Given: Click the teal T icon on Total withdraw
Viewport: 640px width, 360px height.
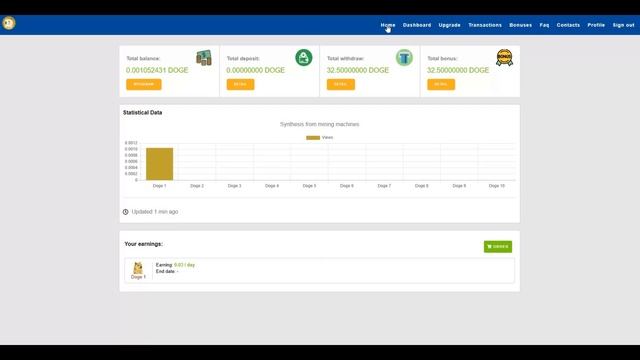Looking at the screenshot, I should tap(404, 58).
